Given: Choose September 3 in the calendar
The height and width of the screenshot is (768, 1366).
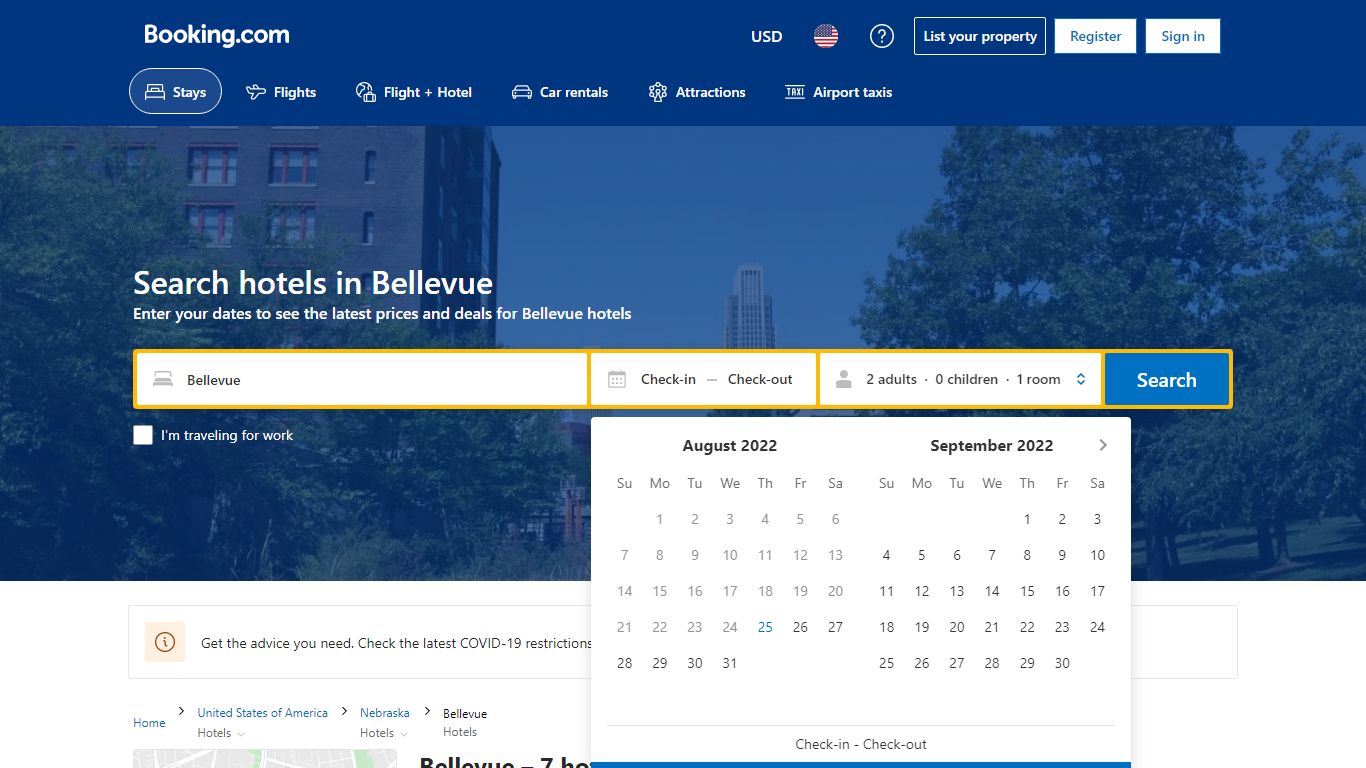Looking at the screenshot, I should pyautogui.click(x=1097, y=519).
